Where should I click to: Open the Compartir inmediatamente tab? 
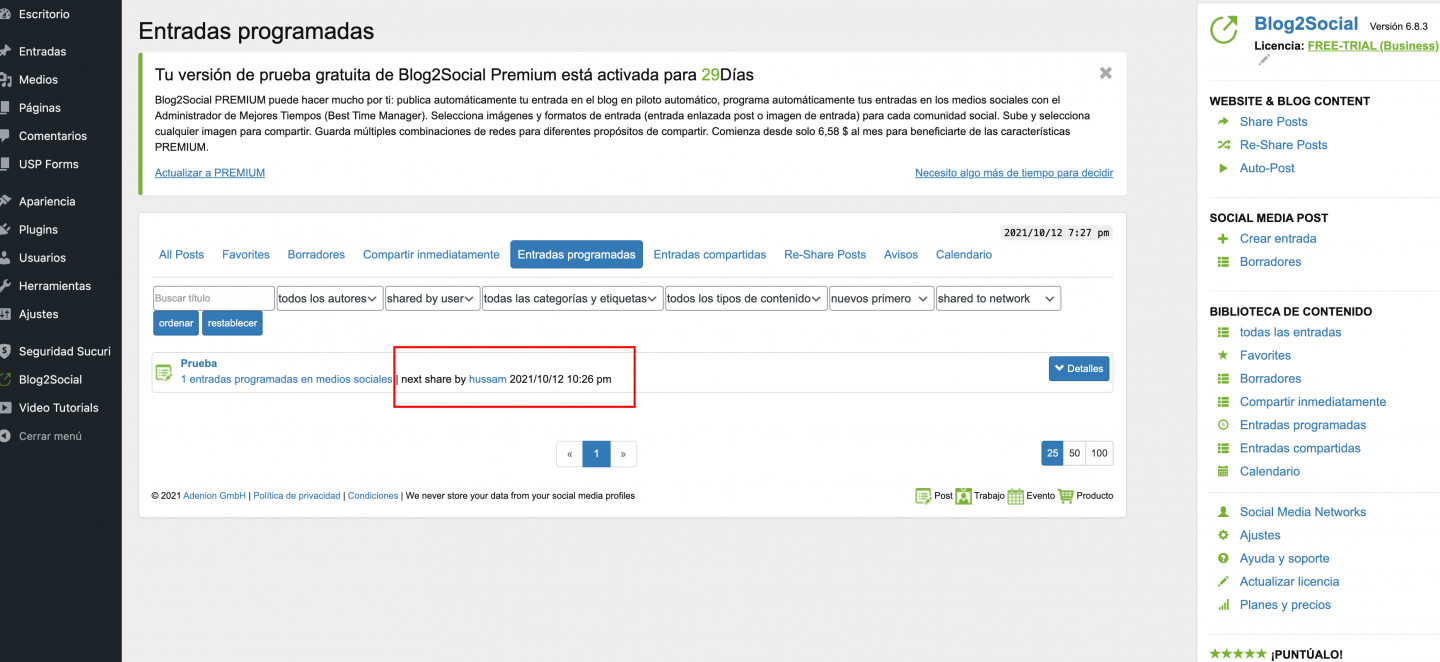431,255
